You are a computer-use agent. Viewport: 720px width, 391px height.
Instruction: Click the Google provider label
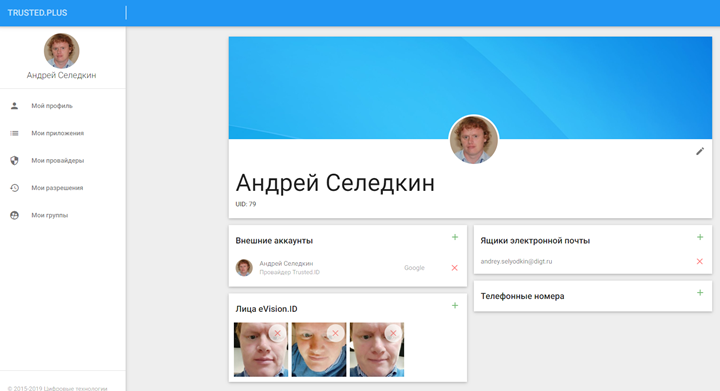point(414,268)
